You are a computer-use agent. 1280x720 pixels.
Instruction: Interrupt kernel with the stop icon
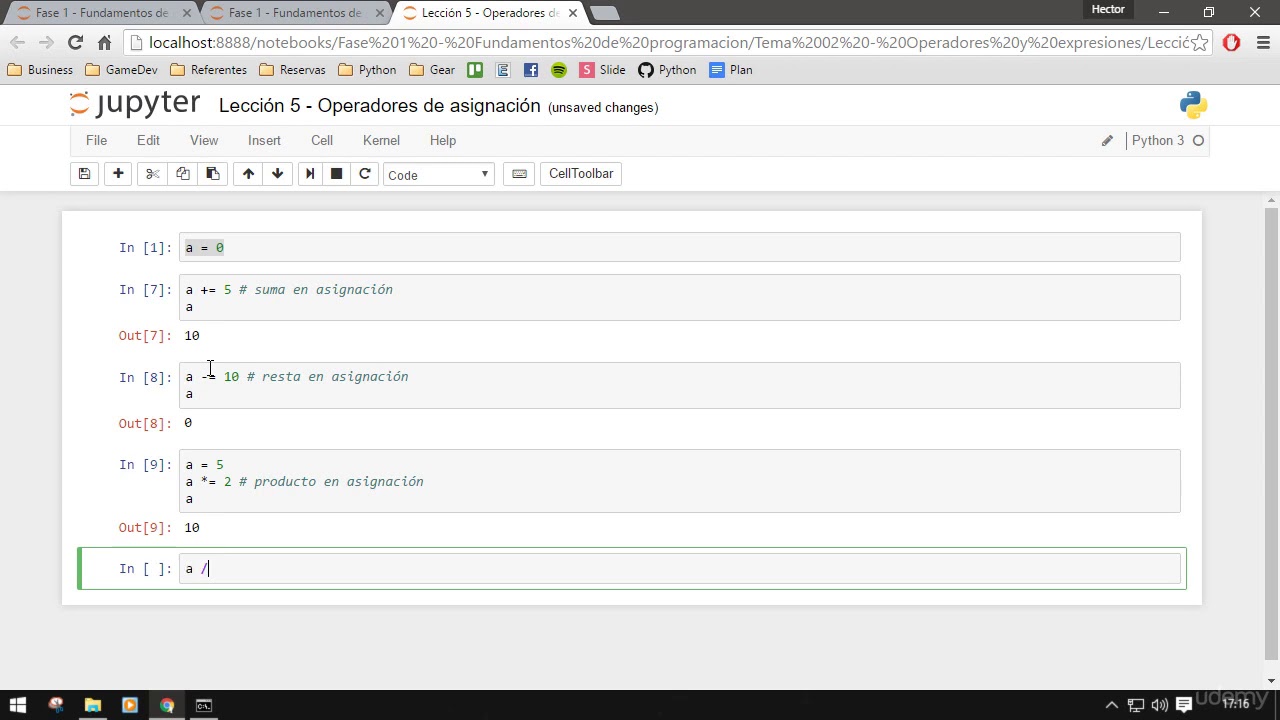[x=337, y=174]
